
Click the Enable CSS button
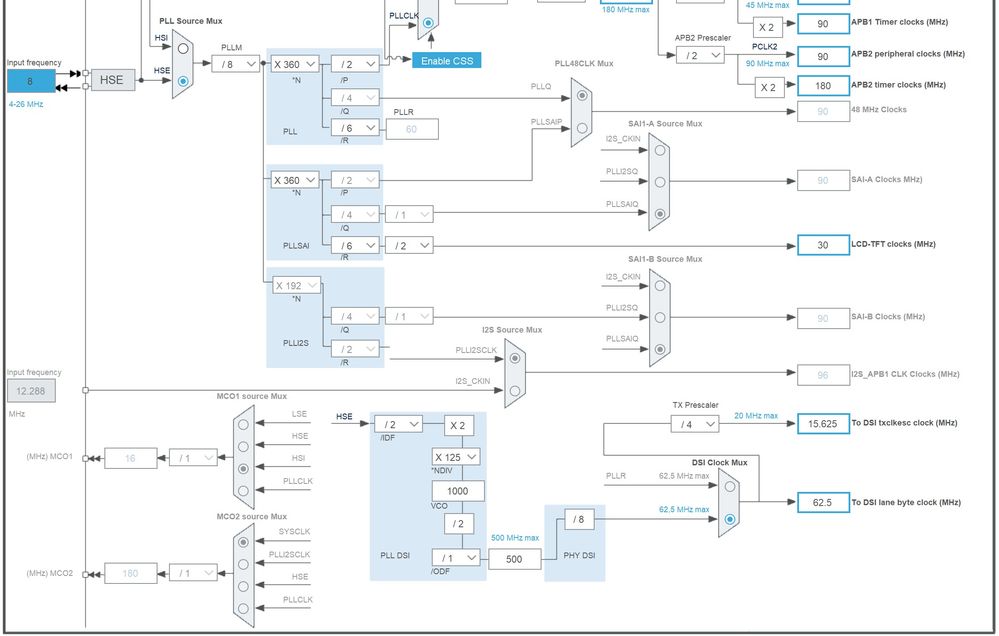click(x=447, y=61)
